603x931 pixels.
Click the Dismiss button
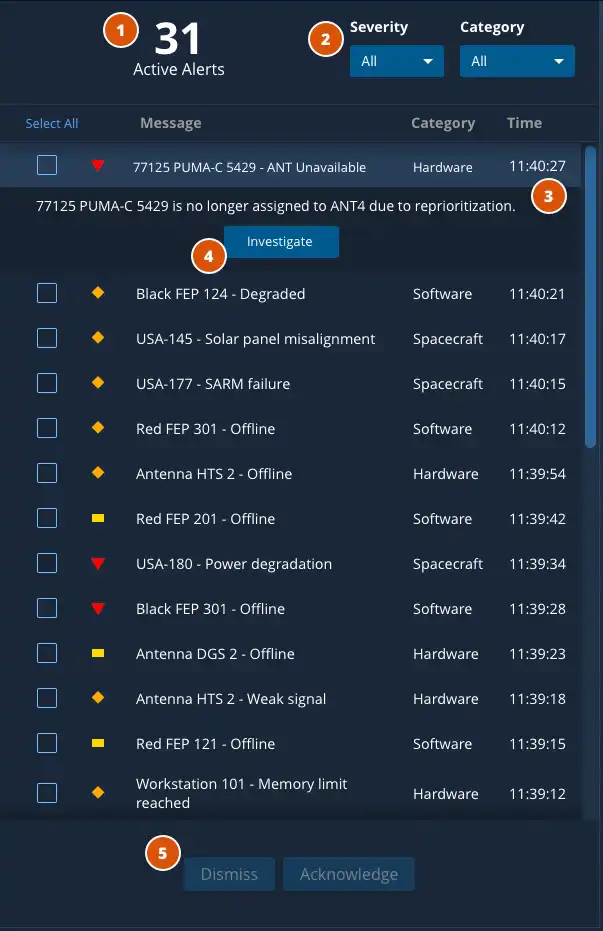click(x=229, y=874)
